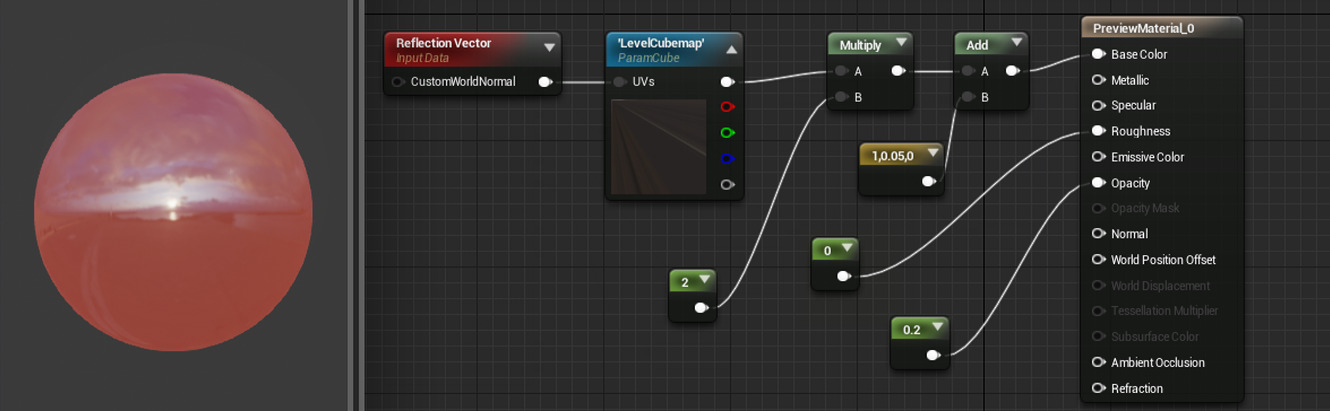The height and width of the screenshot is (411, 1330).
Task: Click the red channel output pin on LevelCubemap
Action: pos(727,107)
